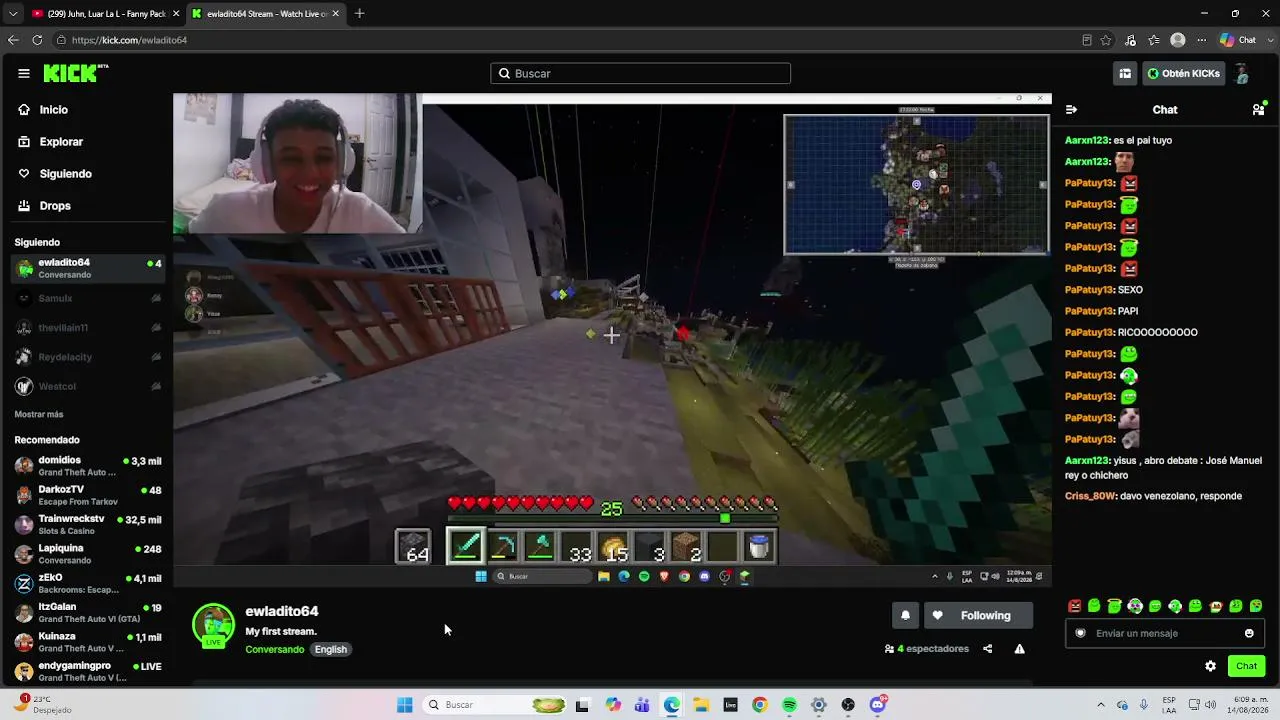Image resolution: width=1280 pixels, height=720 pixels.
Task: Open the browser tab search dropdown
Action: pyautogui.click(x=13, y=14)
